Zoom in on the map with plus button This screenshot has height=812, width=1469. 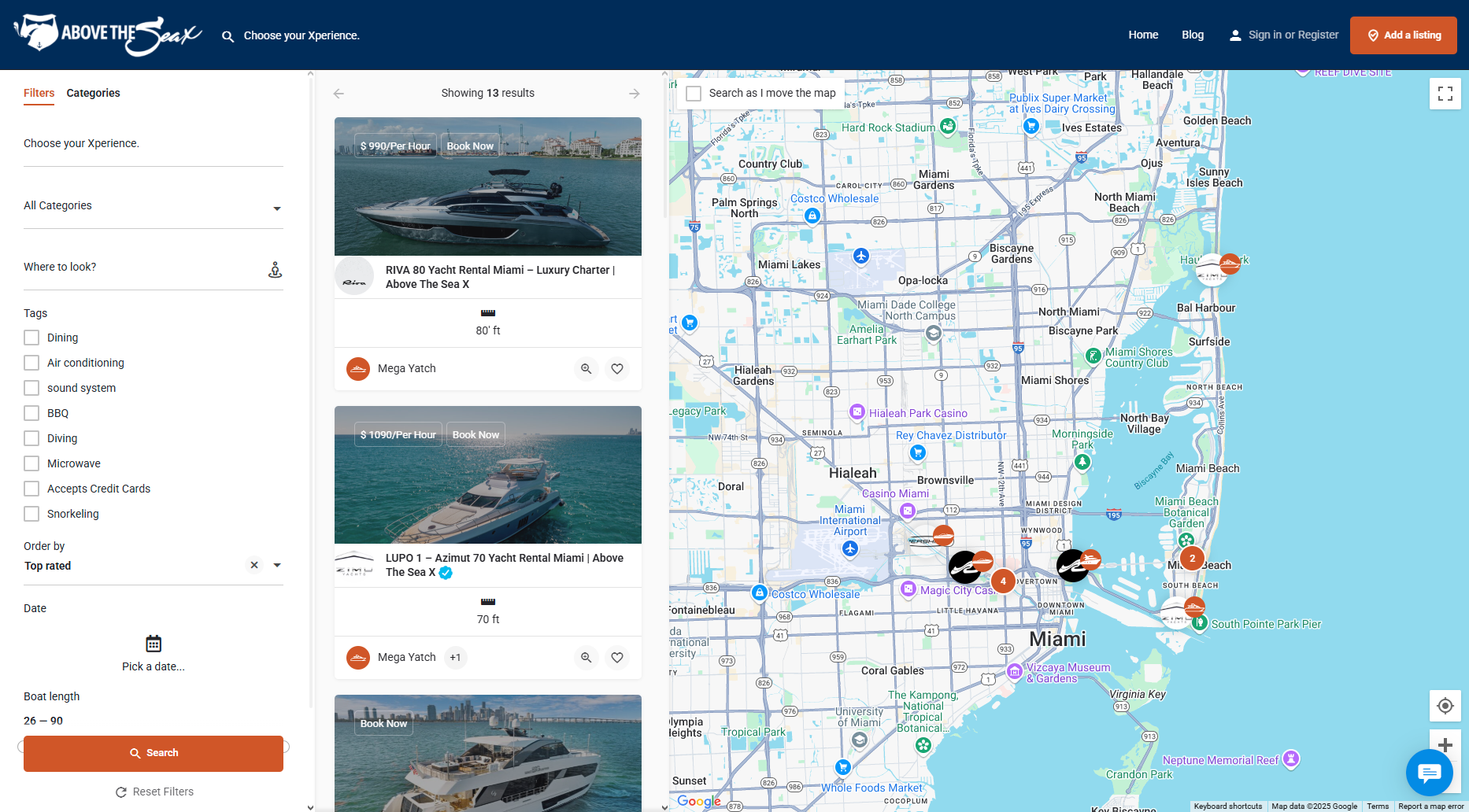tap(1445, 744)
